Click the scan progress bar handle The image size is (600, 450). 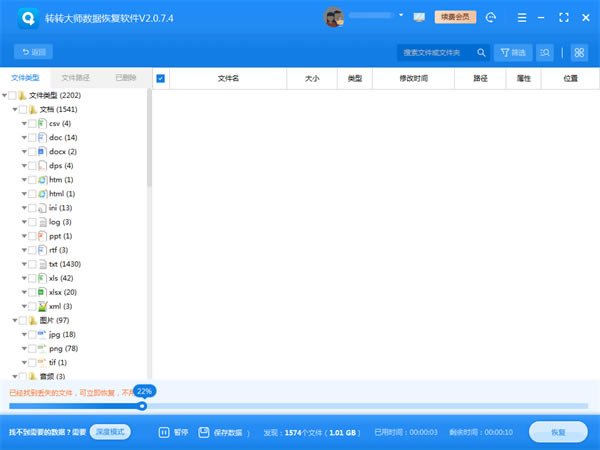pos(142,405)
